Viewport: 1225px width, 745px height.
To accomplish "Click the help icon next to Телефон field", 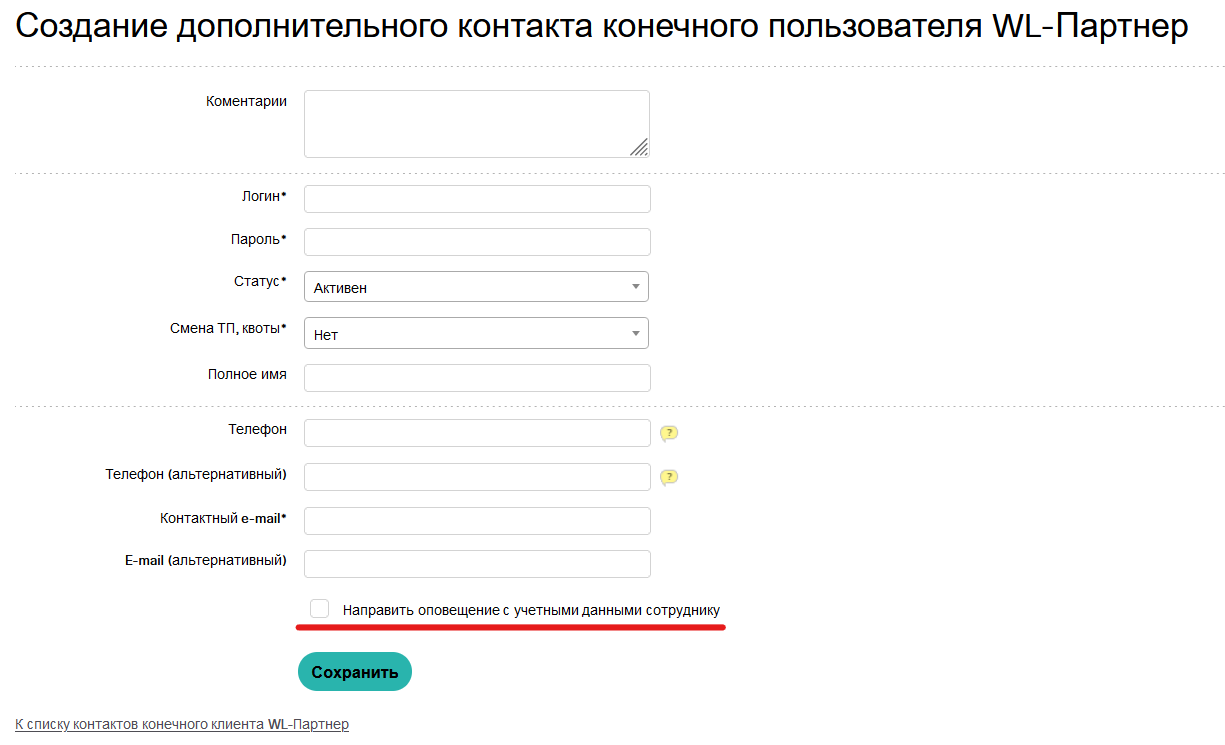I will click(669, 433).
